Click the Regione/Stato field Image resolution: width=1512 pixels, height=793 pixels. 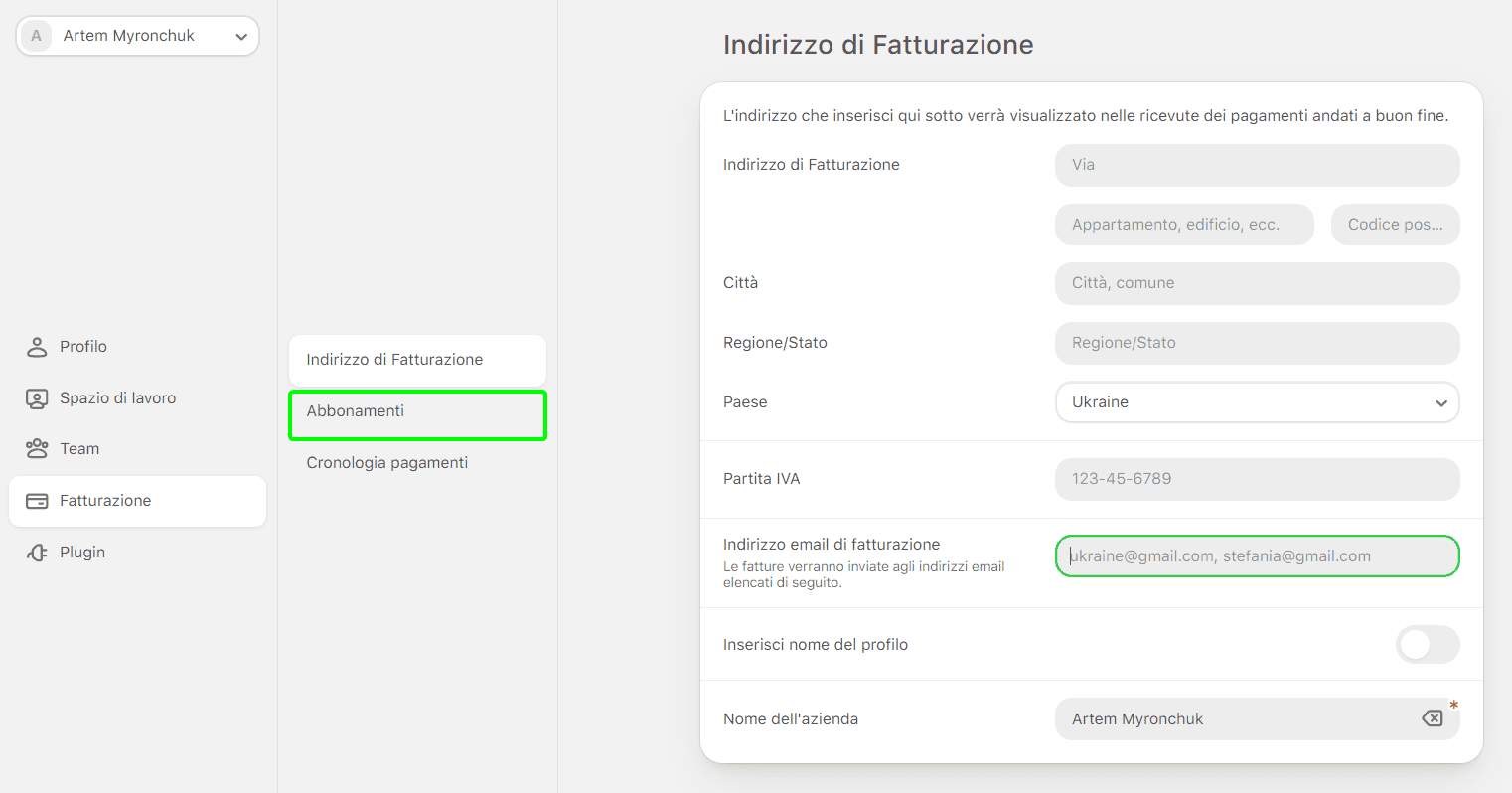coord(1257,343)
